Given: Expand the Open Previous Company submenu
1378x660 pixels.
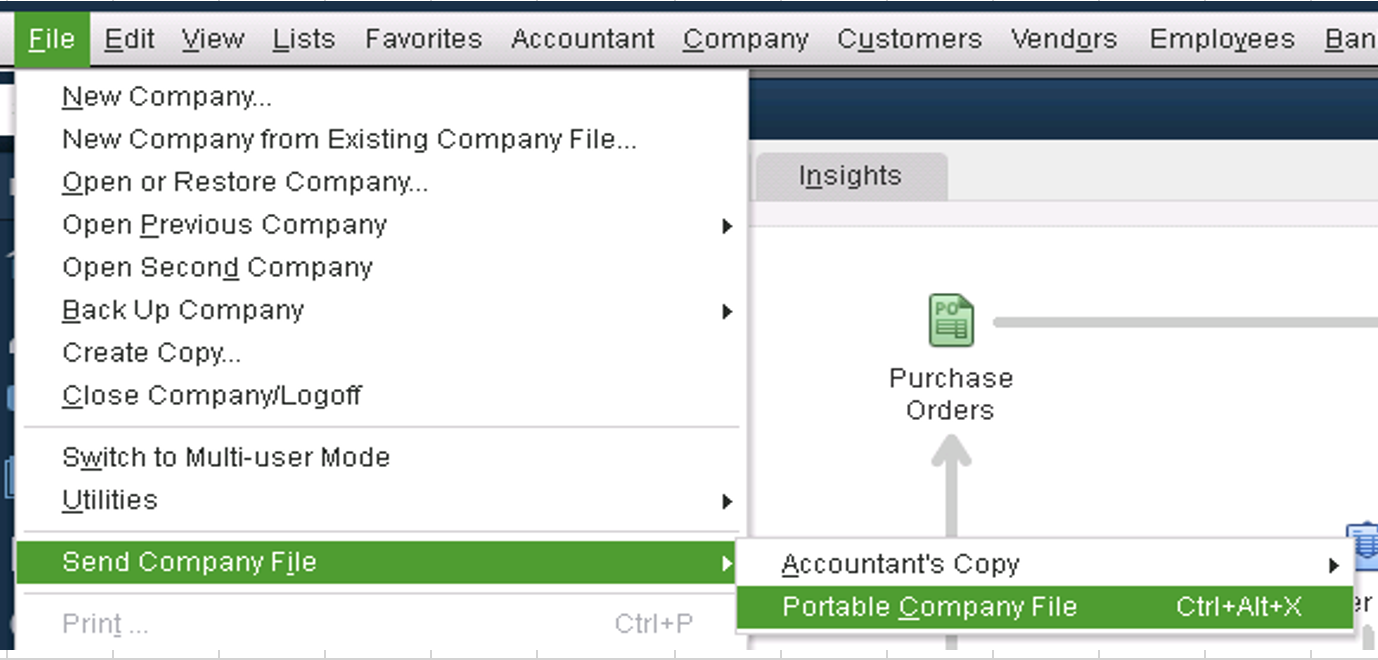Looking at the screenshot, I should [x=224, y=224].
